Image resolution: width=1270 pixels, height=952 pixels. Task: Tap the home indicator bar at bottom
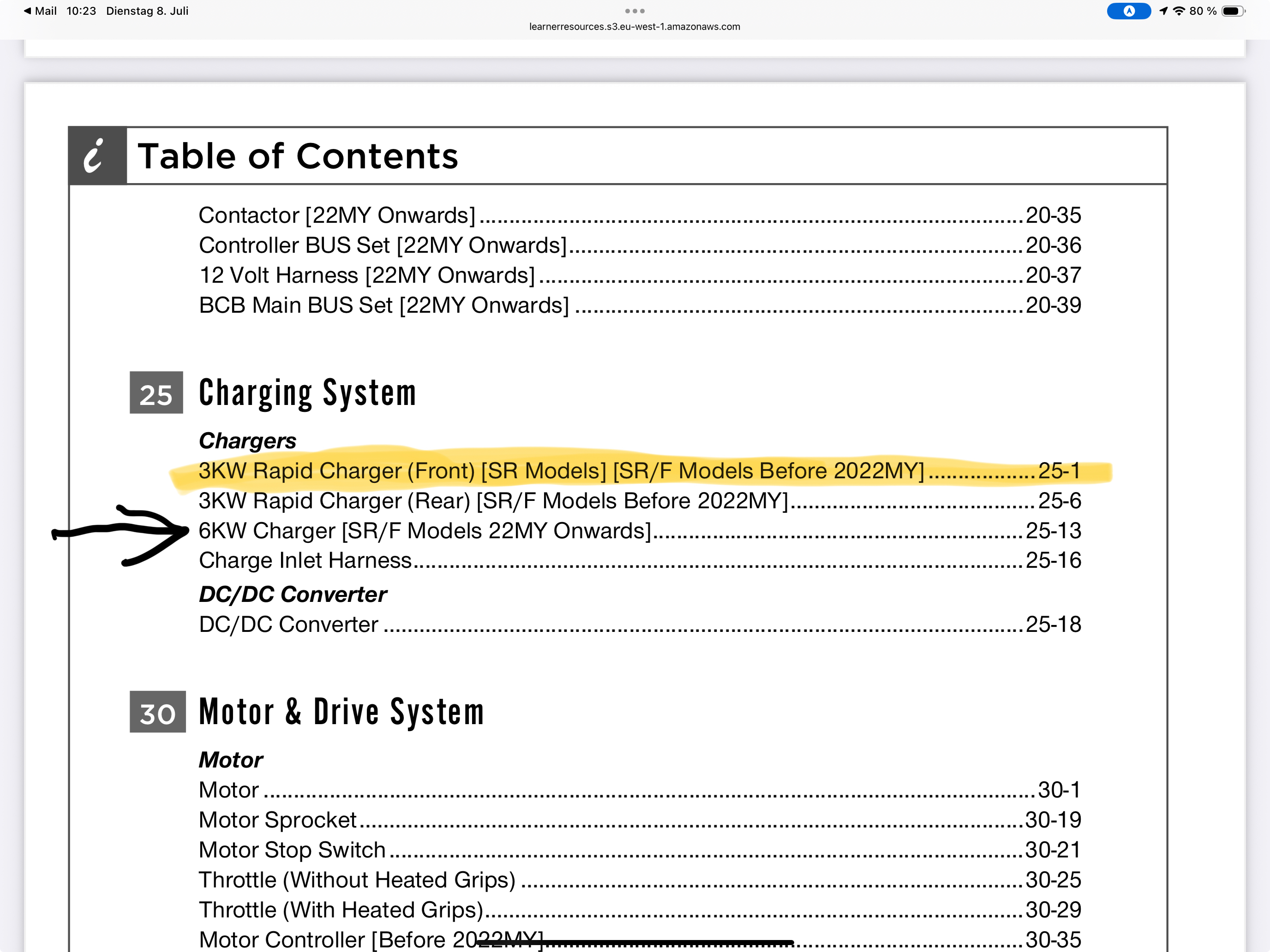[635, 942]
